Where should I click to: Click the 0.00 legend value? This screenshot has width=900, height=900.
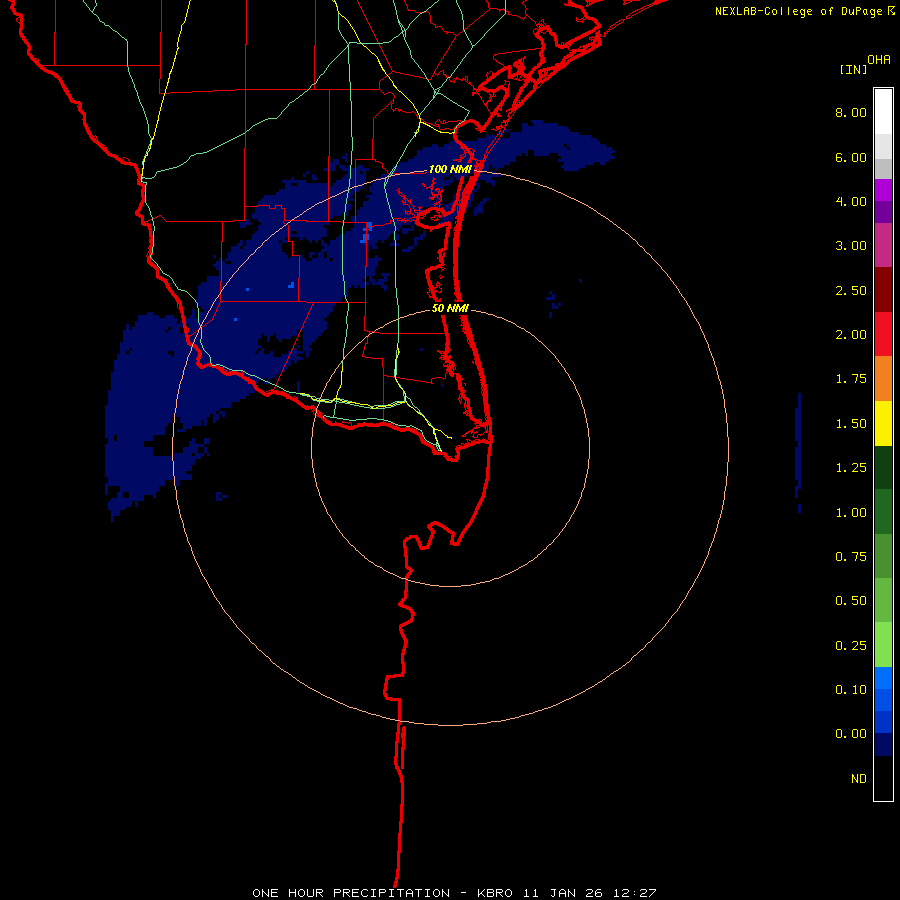click(x=851, y=734)
